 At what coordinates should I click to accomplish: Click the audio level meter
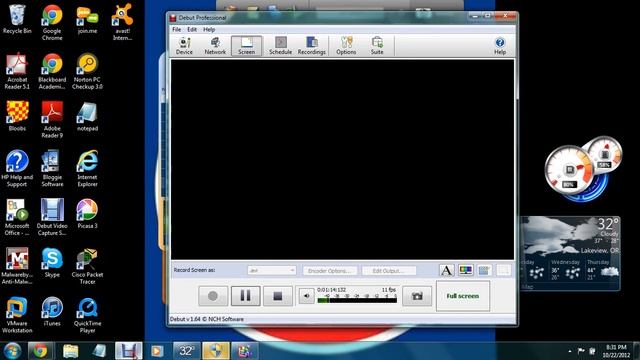[x=357, y=300]
